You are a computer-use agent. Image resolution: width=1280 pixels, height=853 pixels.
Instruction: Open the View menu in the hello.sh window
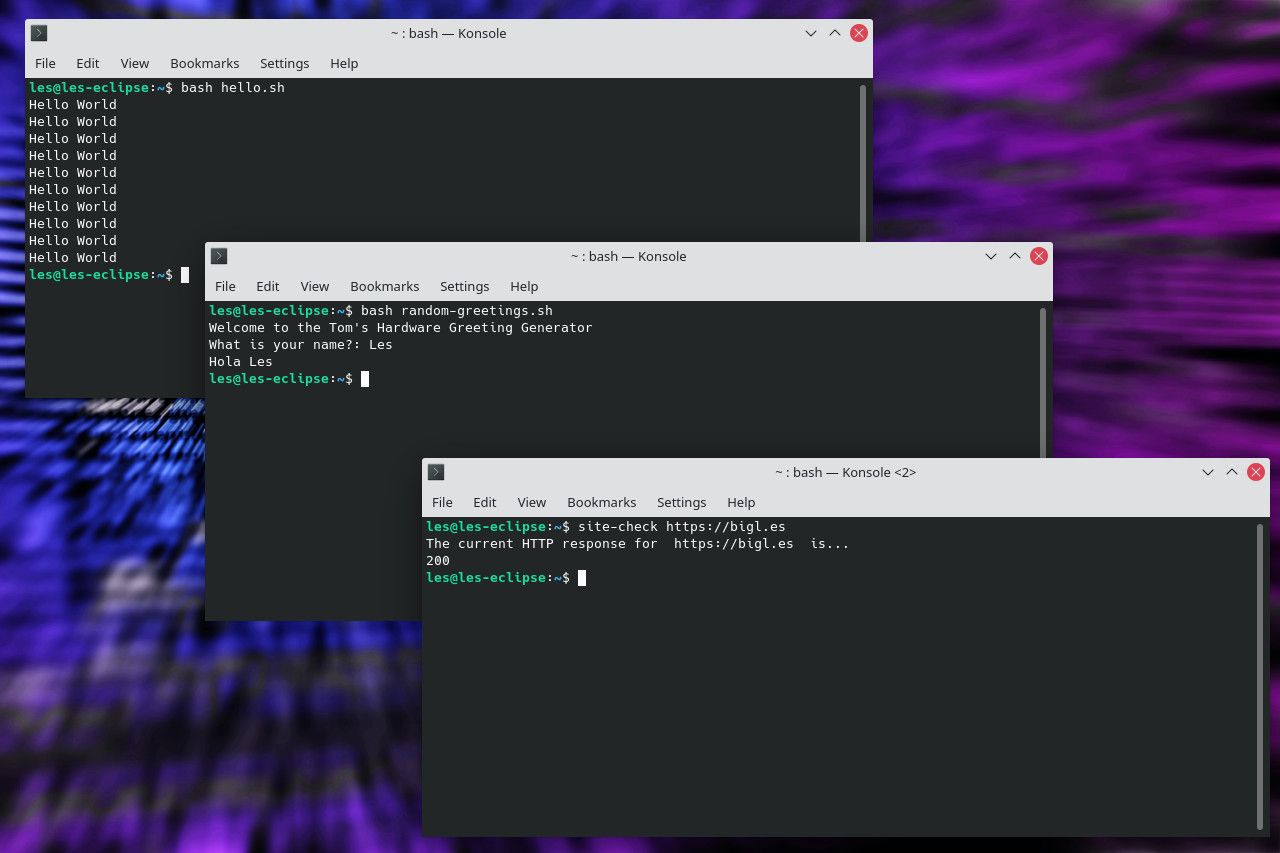pos(134,63)
